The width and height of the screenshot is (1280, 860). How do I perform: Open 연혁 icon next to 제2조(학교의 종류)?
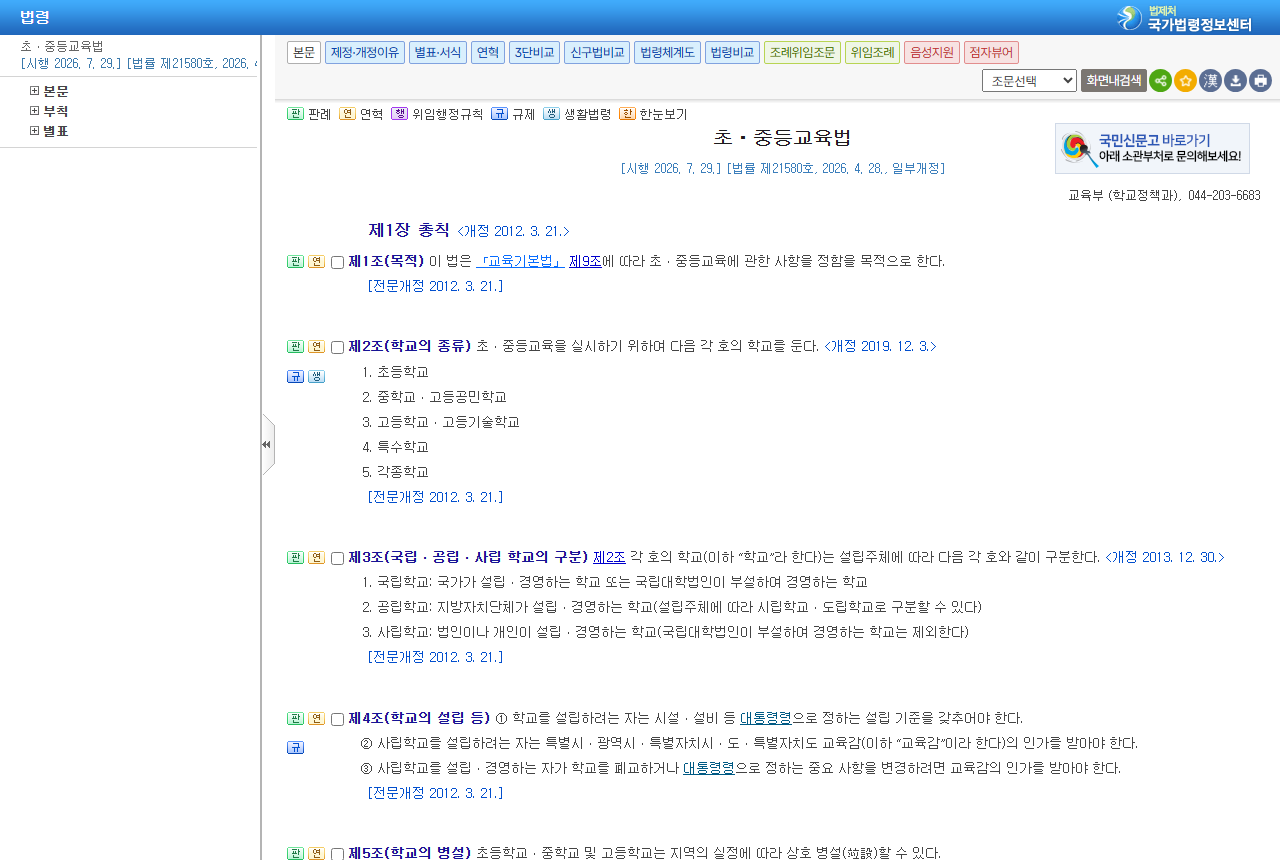(316, 347)
